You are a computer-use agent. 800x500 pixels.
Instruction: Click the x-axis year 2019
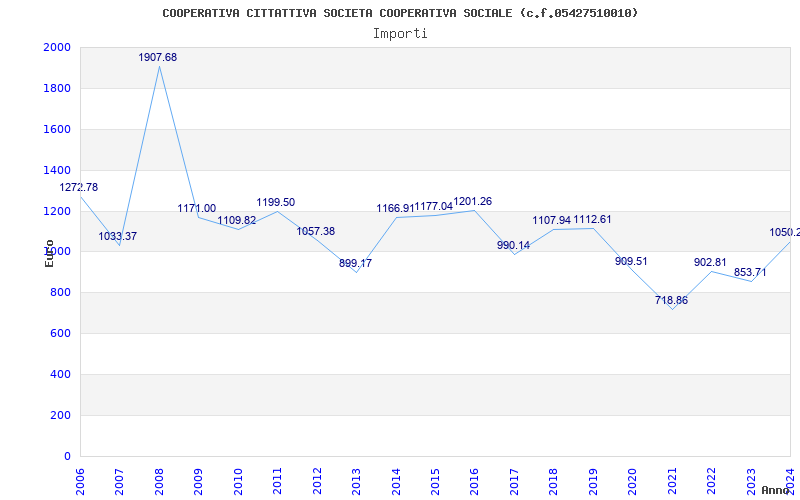point(593,481)
